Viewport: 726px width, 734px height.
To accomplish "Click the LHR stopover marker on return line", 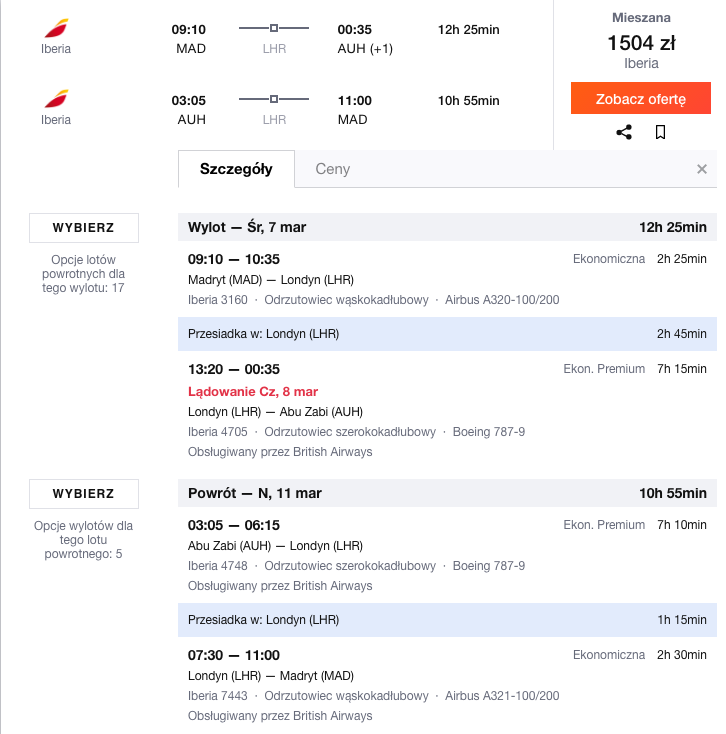I will 274,99.
